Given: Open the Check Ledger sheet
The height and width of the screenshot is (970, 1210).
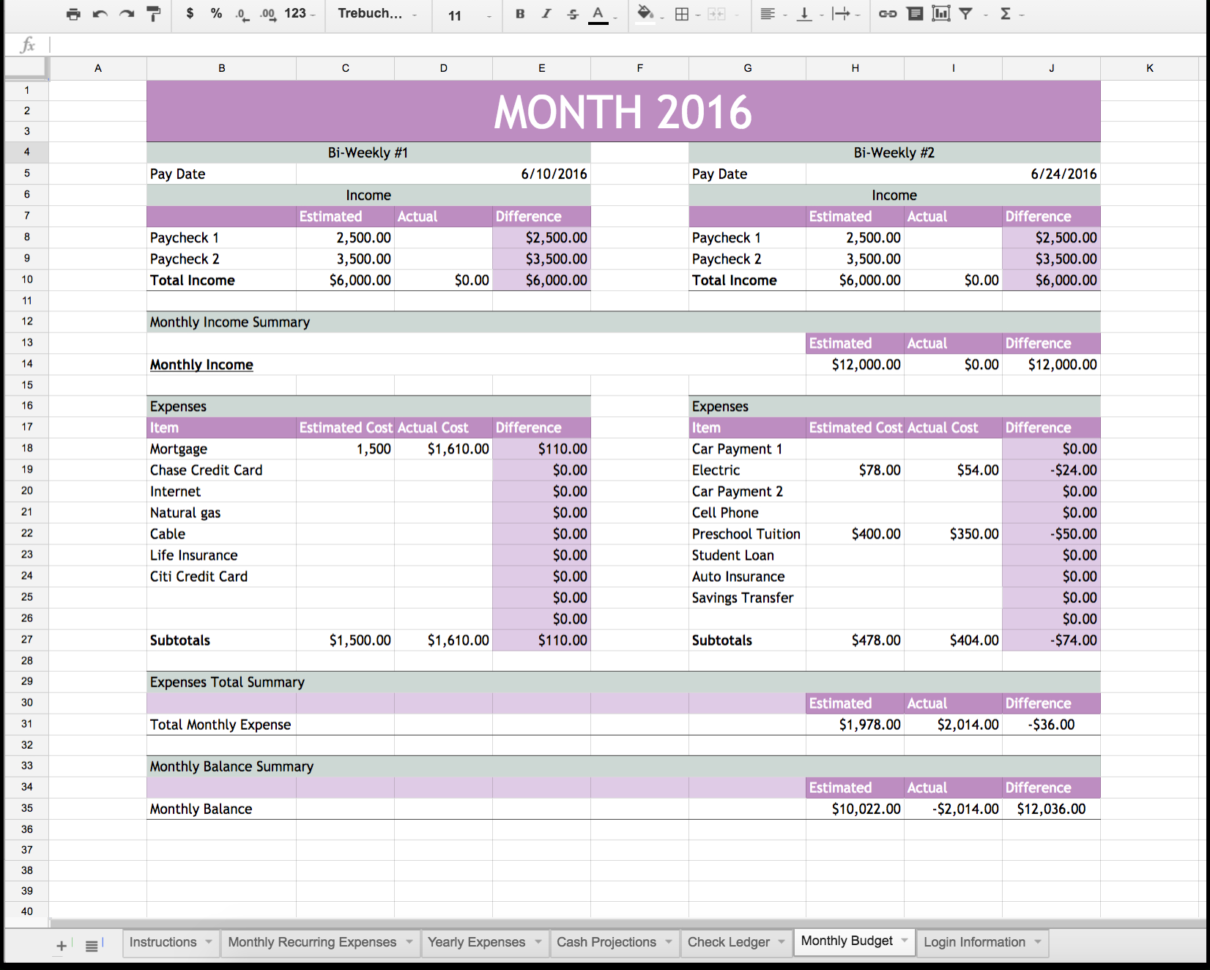Looking at the screenshot, I should (x=729, y=941).
